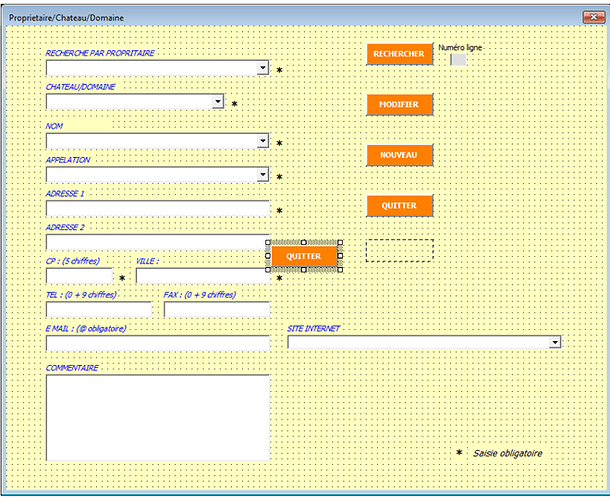Screen dimensions: 610x500
Task: Click the VILLE text field
Action: (x=202, y=276)
